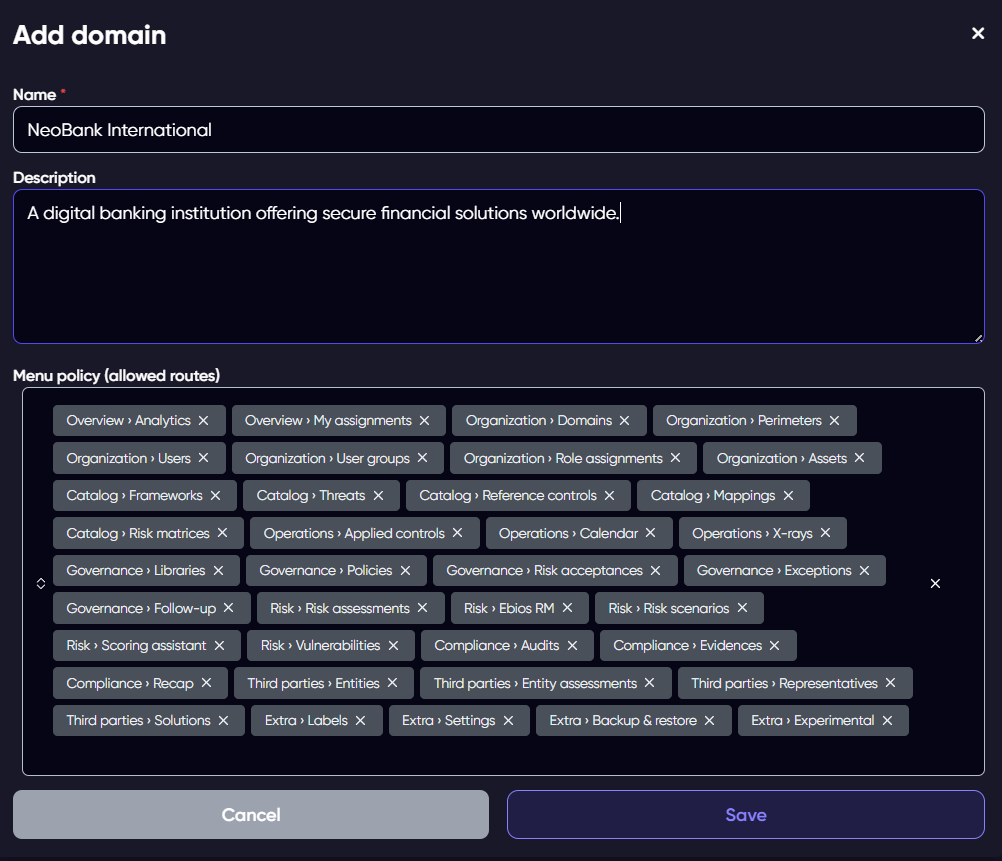The width and height of the screenshot is (1002, 861).
Task: Remove the Catalog › Frameworks tag
Action: click(x=215, y=495)
